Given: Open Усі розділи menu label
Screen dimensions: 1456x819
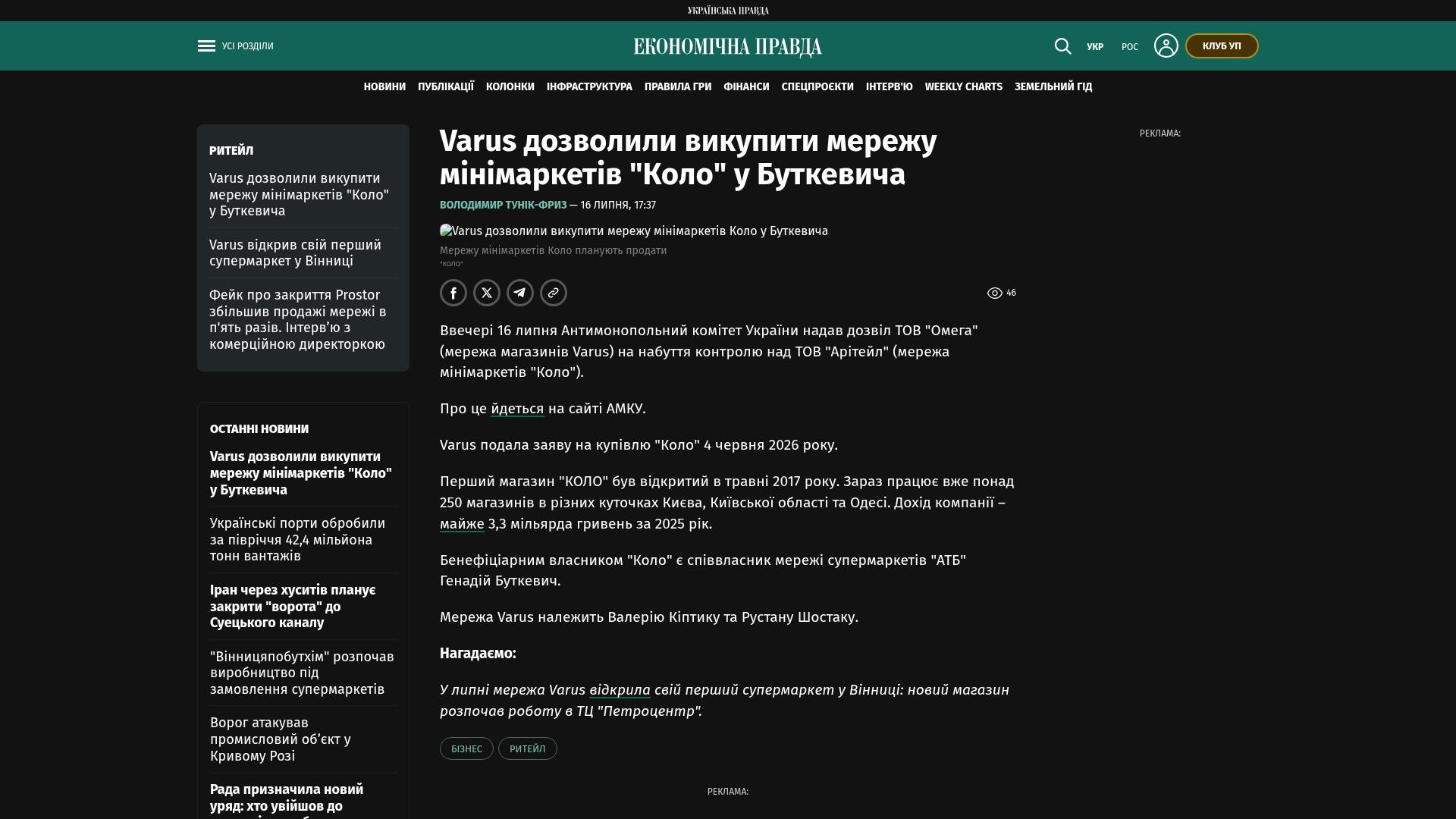Looking at the screenshot, I should point(248,46).
